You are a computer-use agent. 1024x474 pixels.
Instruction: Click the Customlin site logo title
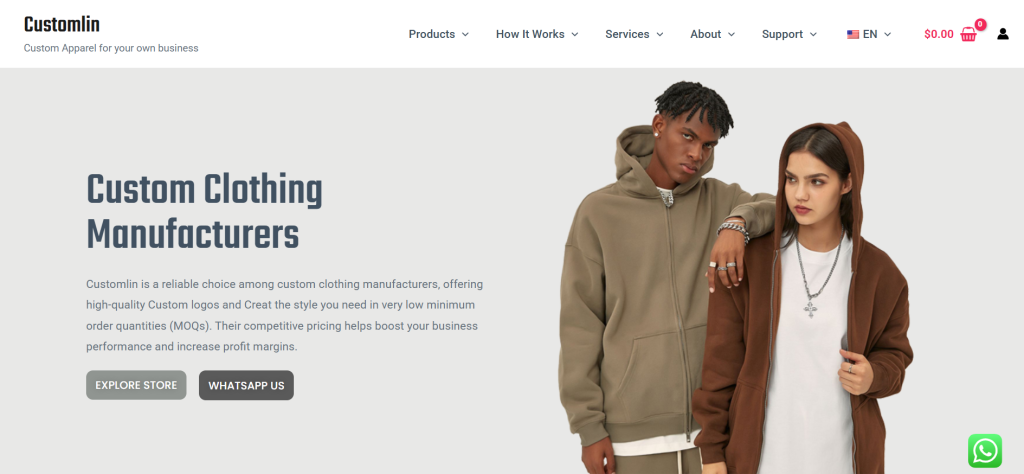pyautogui.click(x=62, y=25)
